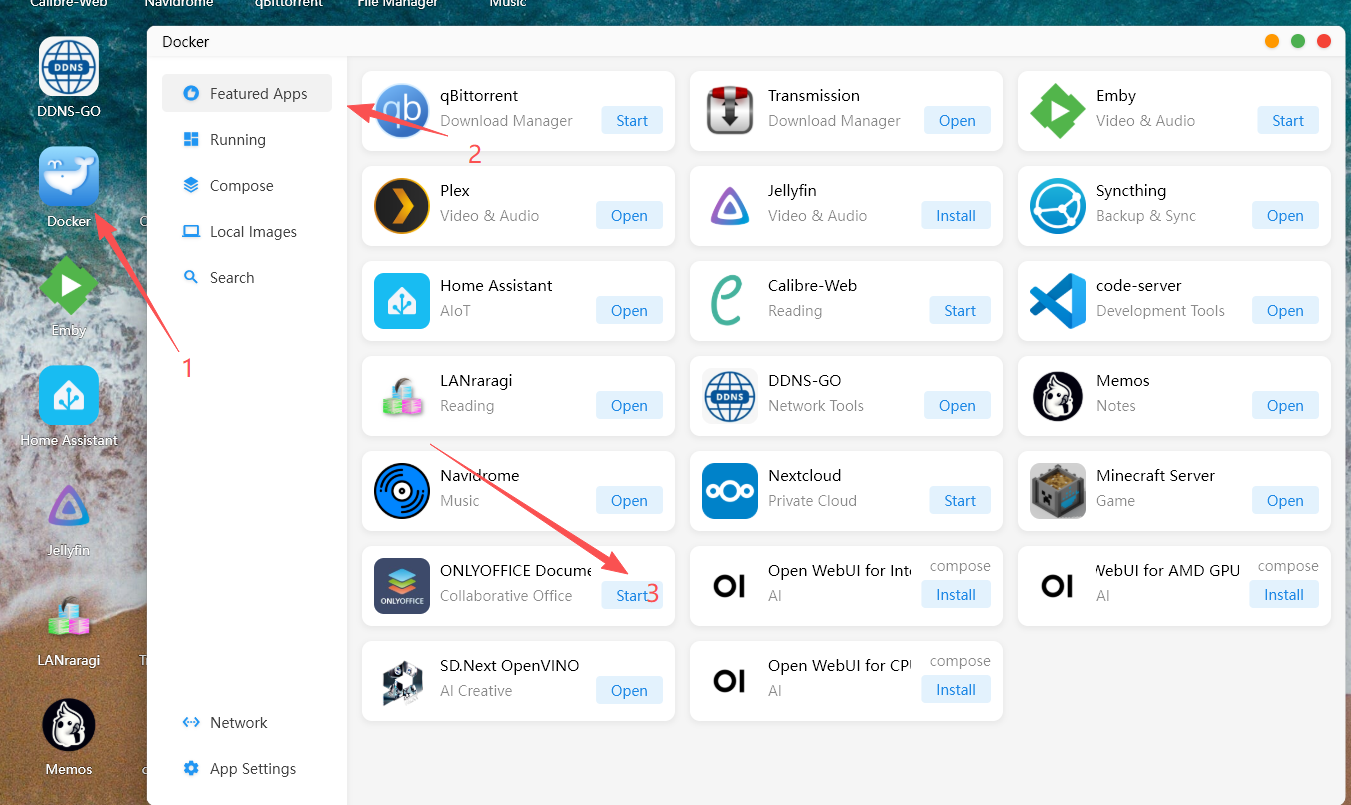Open the Local Images section
Screen dimensions: 1351x805
[247, 231]
